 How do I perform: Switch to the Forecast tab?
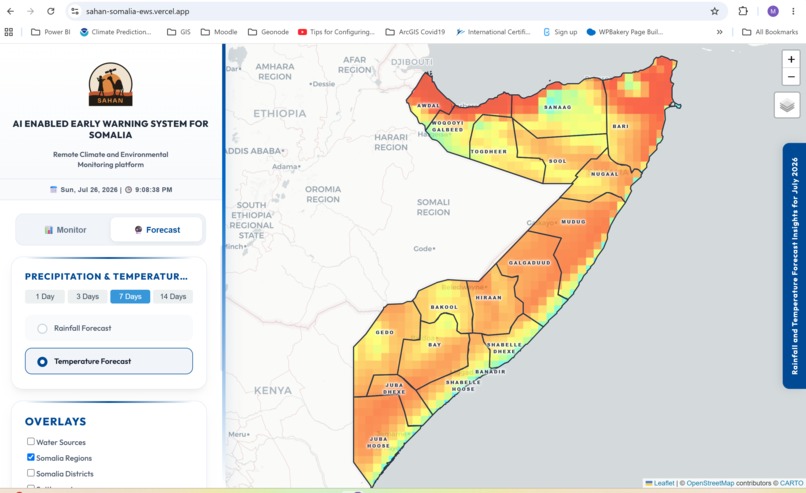(x=157, y=230)
